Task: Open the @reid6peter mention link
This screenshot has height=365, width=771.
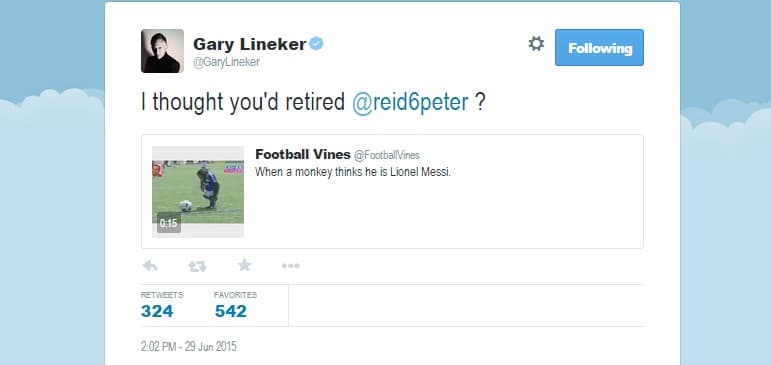Action: (411, 102)
